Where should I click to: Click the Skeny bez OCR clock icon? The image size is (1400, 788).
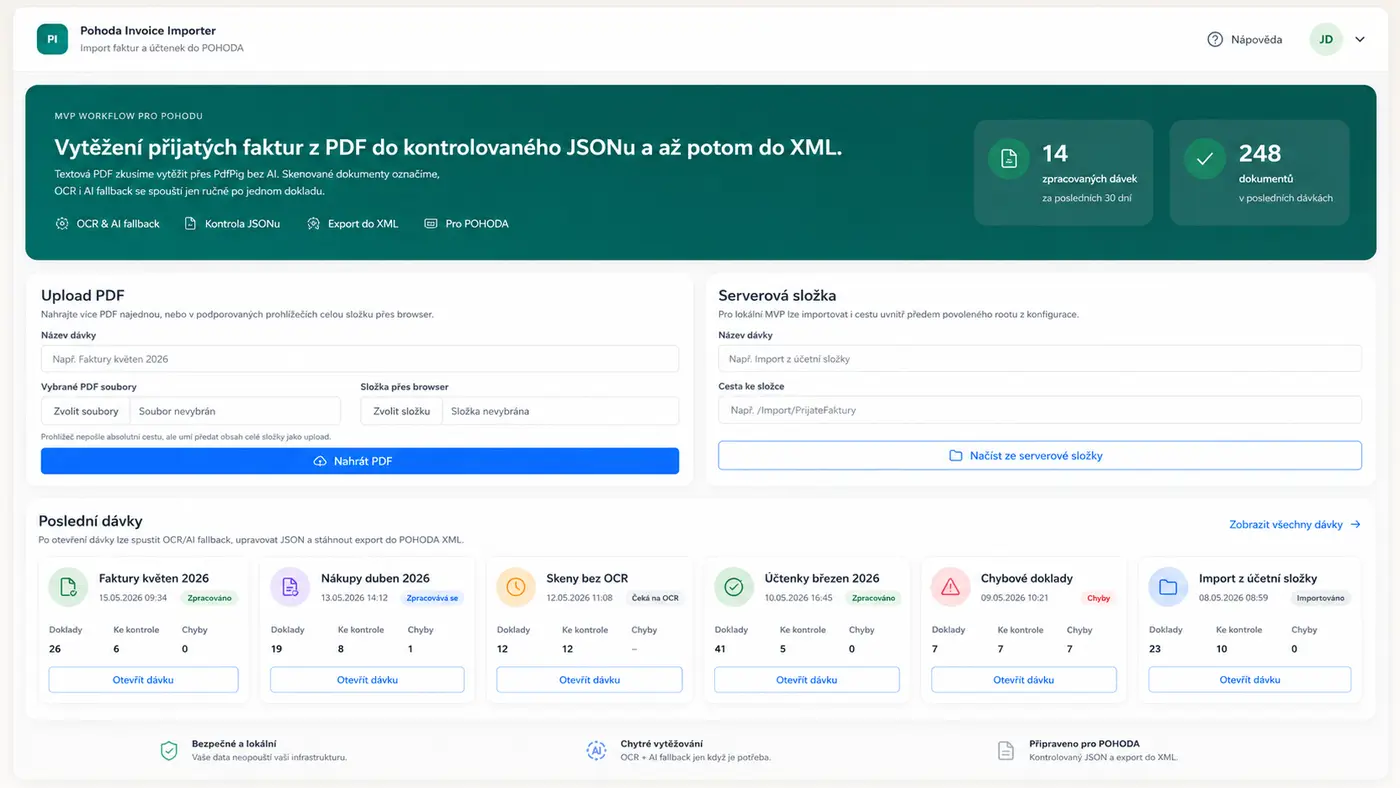[x=516, y=587]
